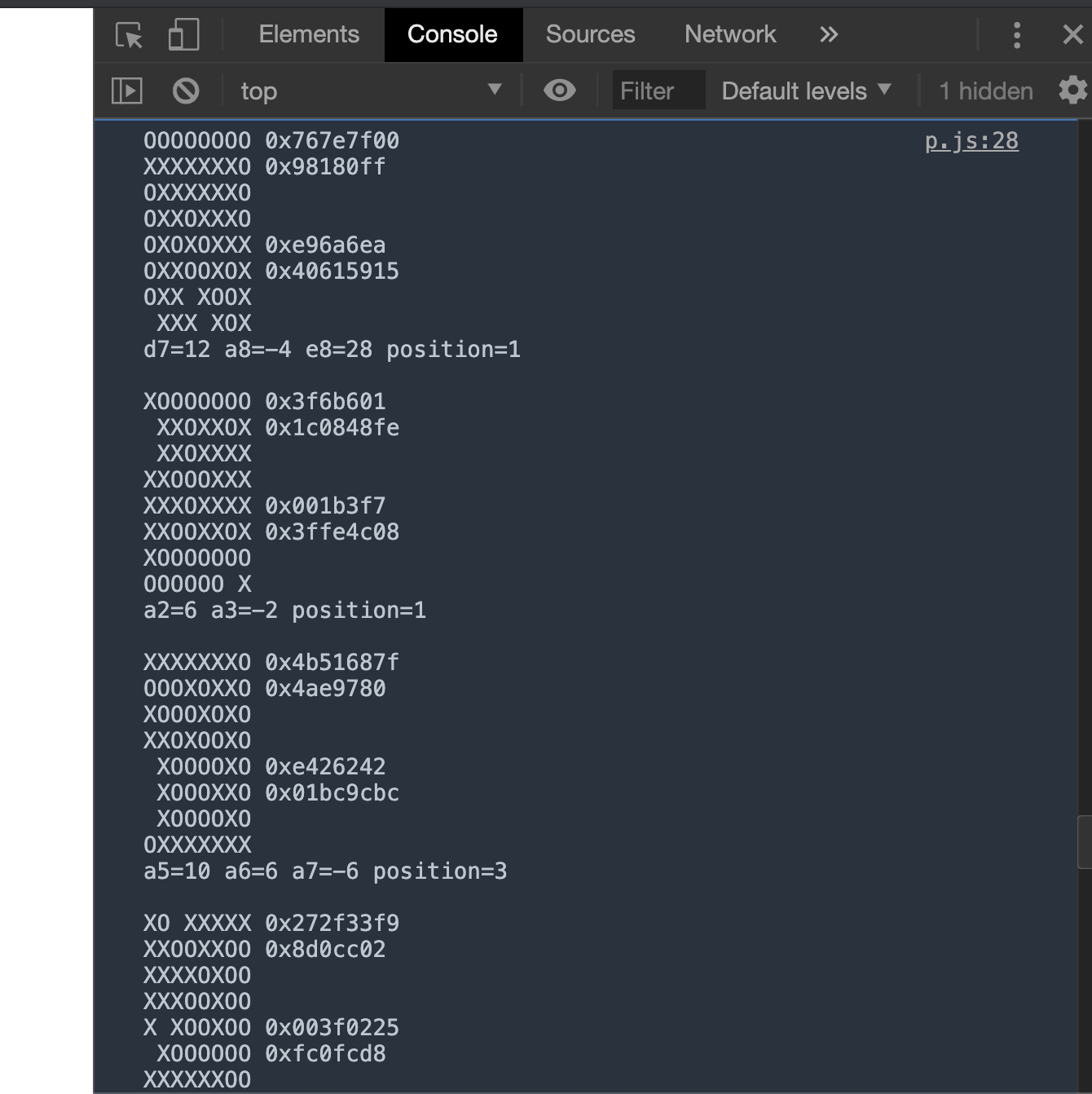Click the line with 0x4b51687f
The height and width of the screenshot is (1094, 1092).
(x=271, y=663)
